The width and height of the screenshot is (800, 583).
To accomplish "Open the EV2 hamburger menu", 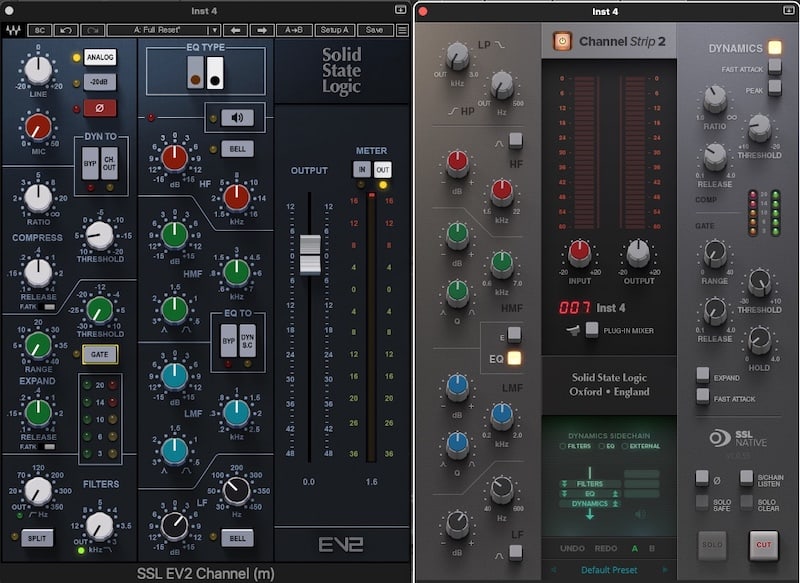I will coord(403,30).
